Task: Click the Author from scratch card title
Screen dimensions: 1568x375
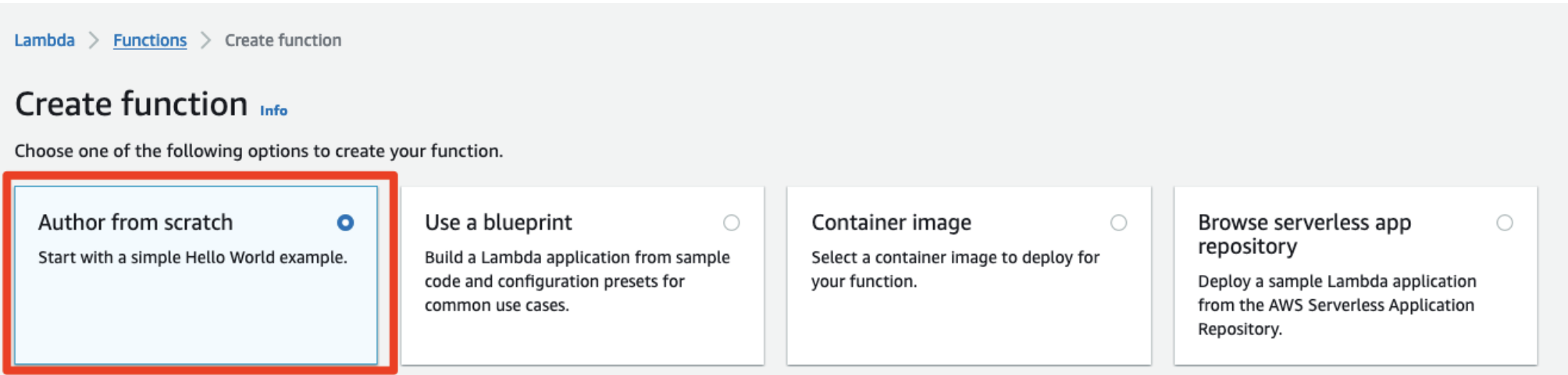Action: pyautogui.click(x=135, y=223)
